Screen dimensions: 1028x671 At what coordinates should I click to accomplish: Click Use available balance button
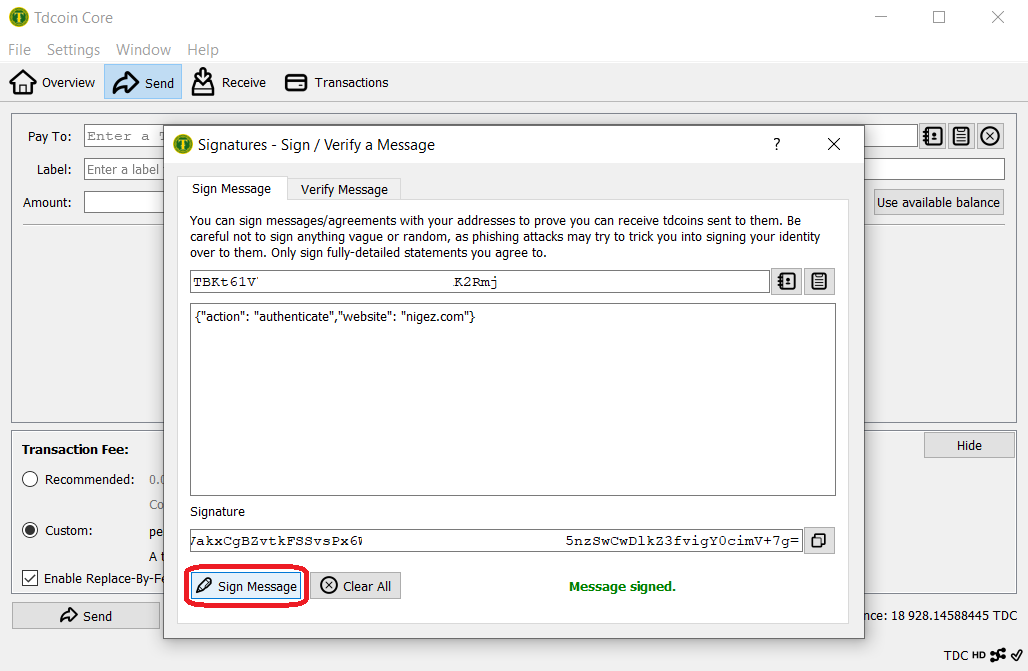click(938, 202)
